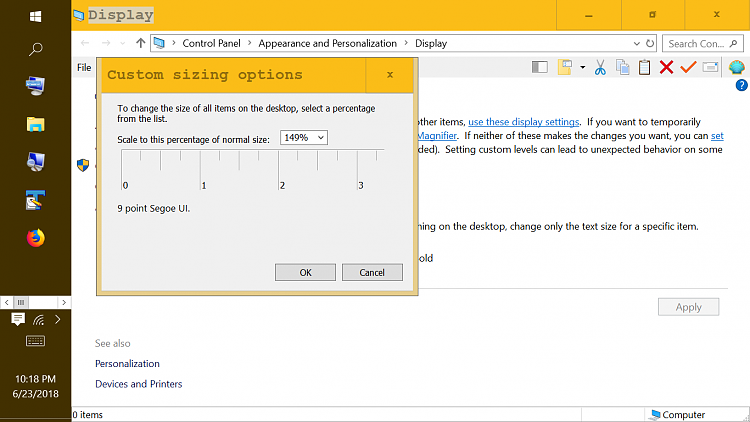This screenshot has height=422, width=750.
Task: Click the Search Control Panel field
Action: pyautogui.click(x=703, y=44)
